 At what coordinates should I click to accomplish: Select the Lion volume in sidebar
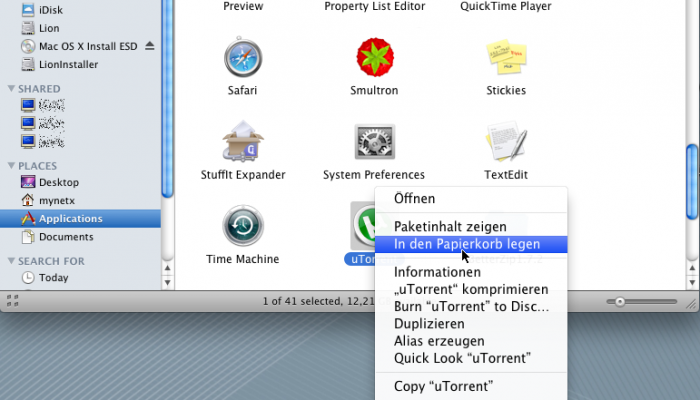40,28
